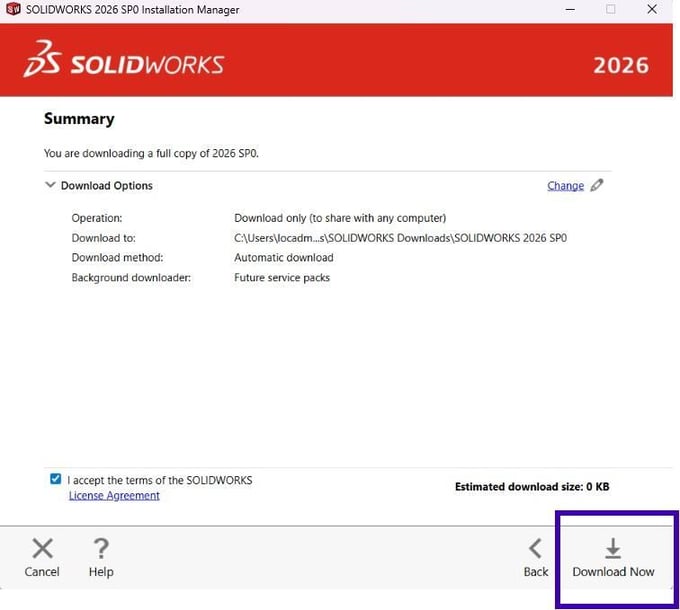This screenshot has width=680, height=610.
Task: Go back to the previous installer step
Action: point(536,558)
